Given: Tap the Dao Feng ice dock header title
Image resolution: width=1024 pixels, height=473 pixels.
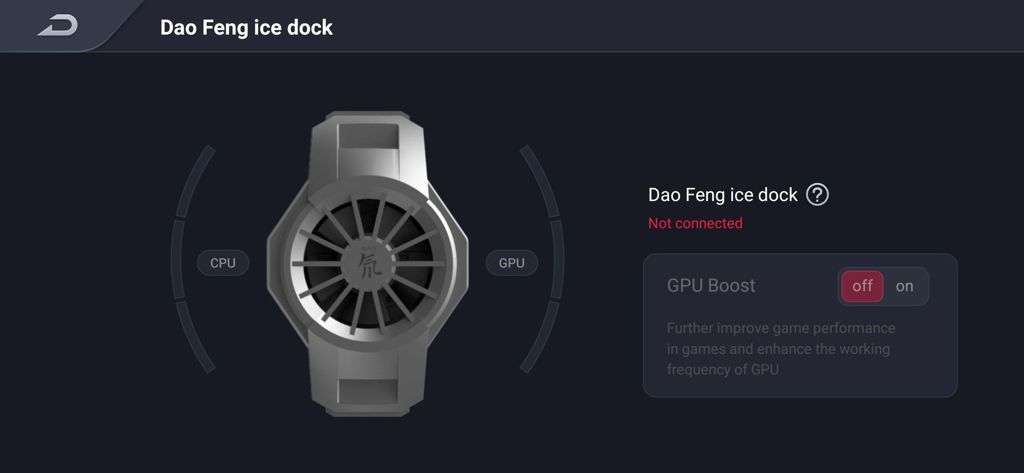Looking at the screenshot, I should pos(246,27).
